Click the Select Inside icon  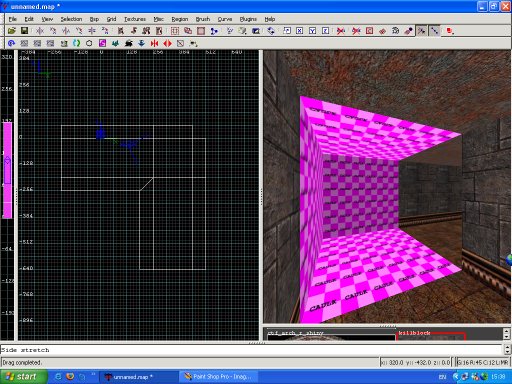click(x=159, y=31)
